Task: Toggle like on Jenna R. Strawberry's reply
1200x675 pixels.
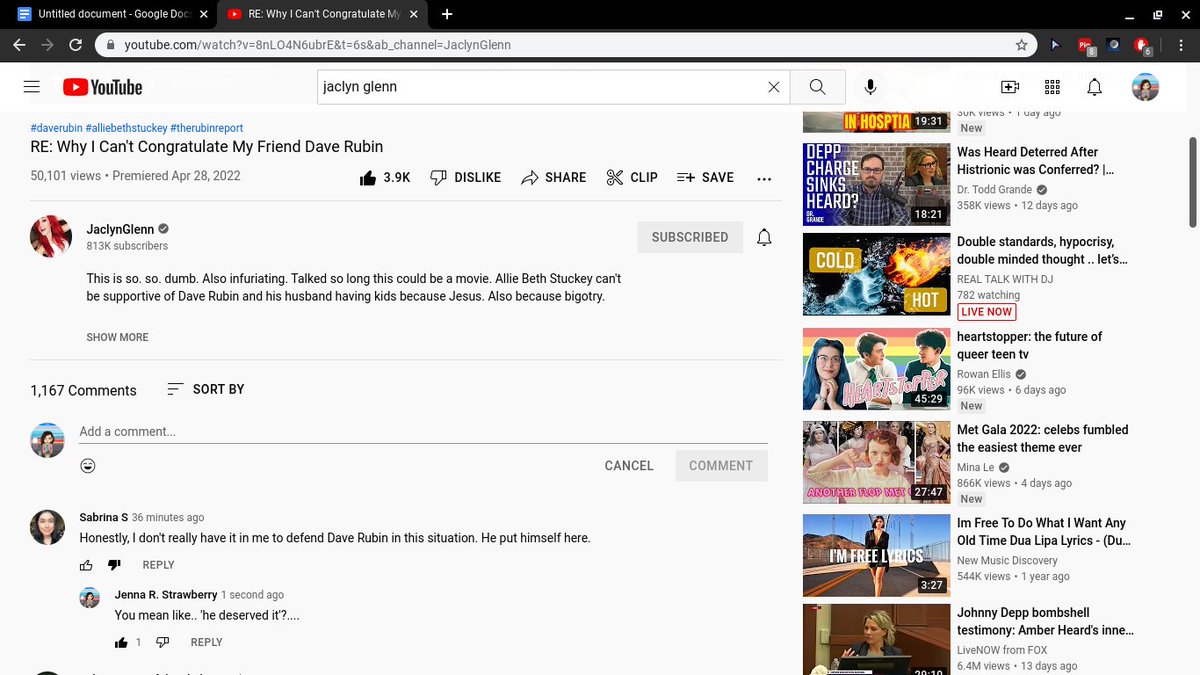Action: coord(121,642)
